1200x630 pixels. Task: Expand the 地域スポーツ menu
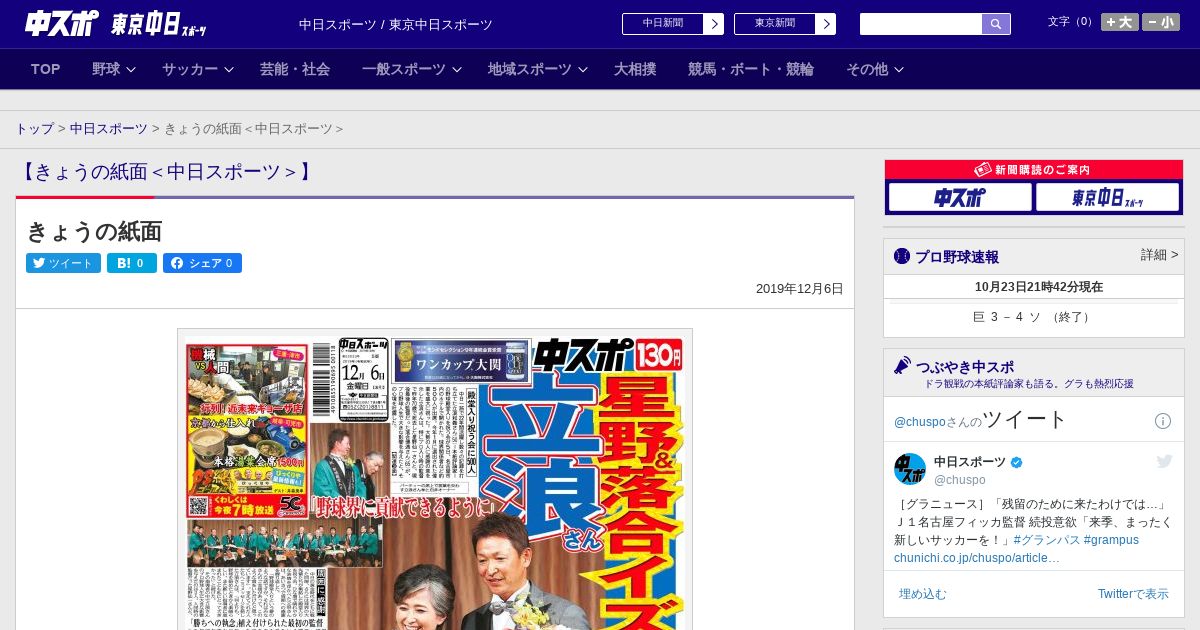[x=537, y=69]
